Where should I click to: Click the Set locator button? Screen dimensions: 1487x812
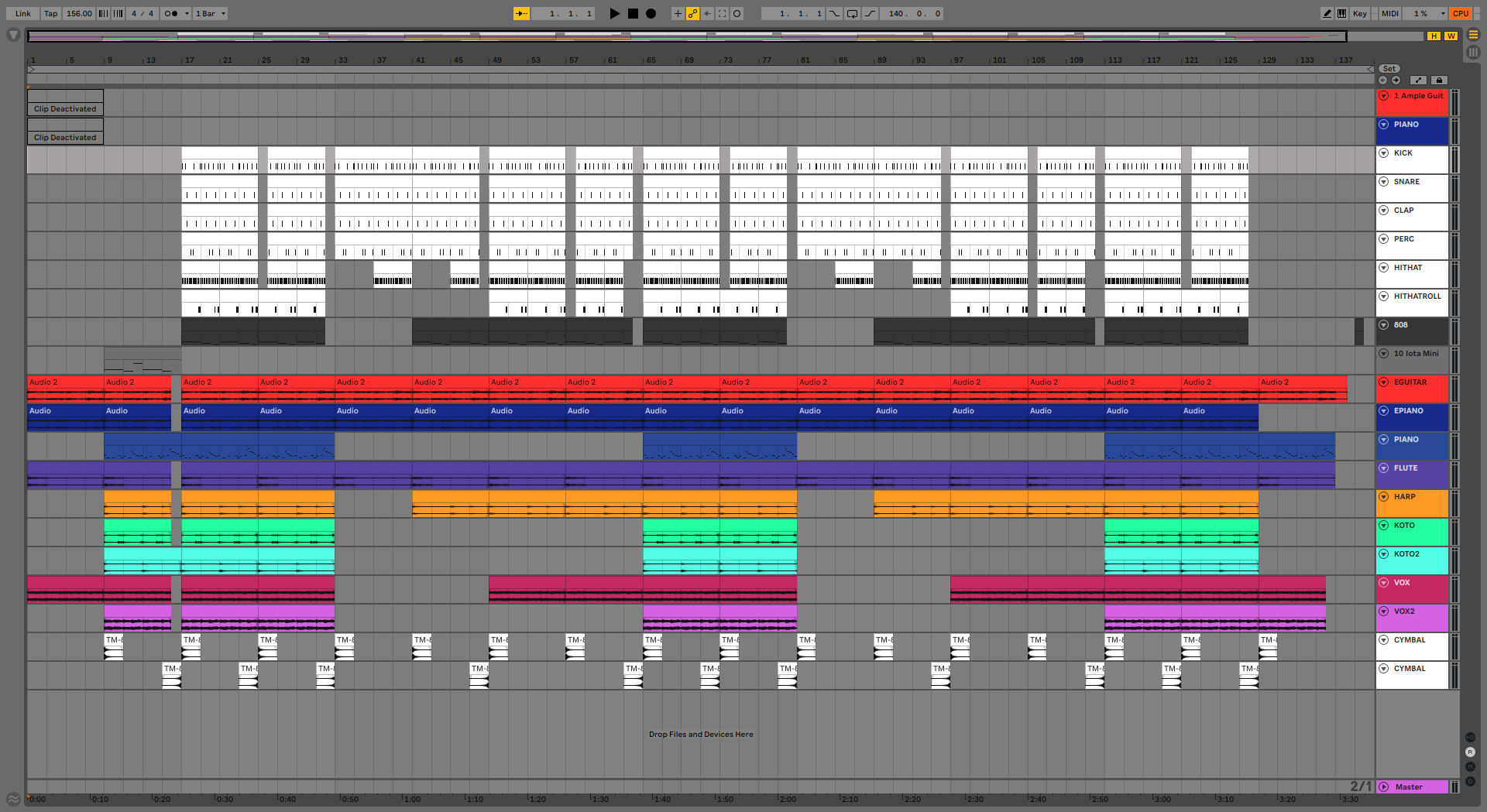1389,69
